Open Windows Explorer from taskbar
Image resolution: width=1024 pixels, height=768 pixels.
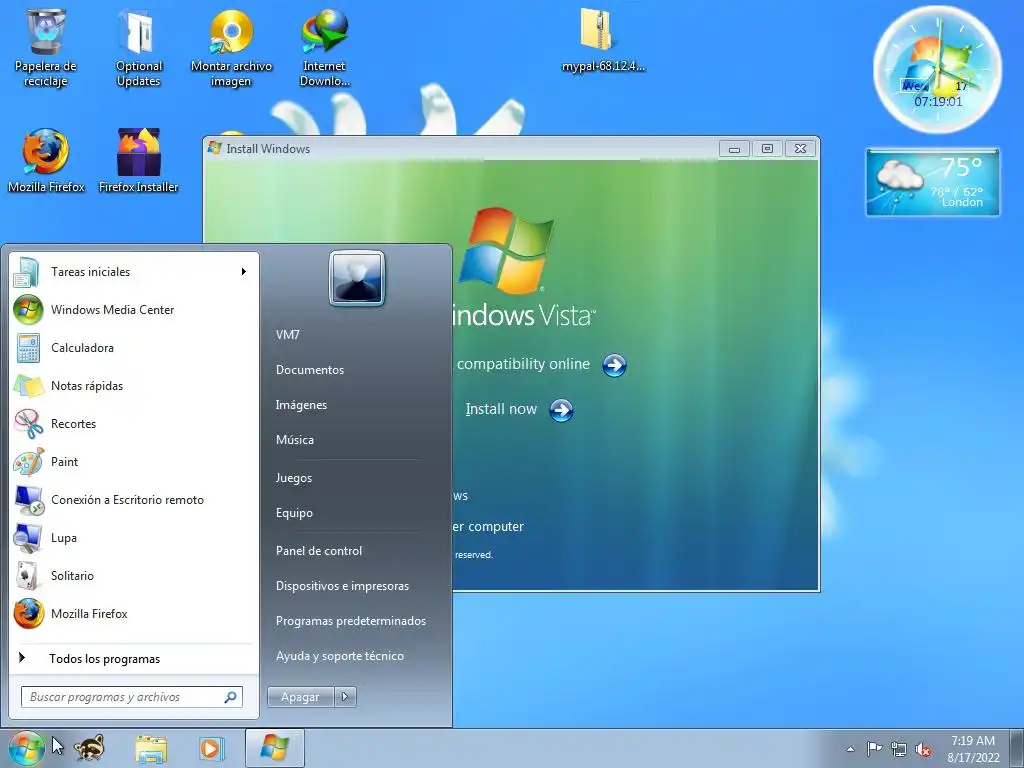coord(151,748)
